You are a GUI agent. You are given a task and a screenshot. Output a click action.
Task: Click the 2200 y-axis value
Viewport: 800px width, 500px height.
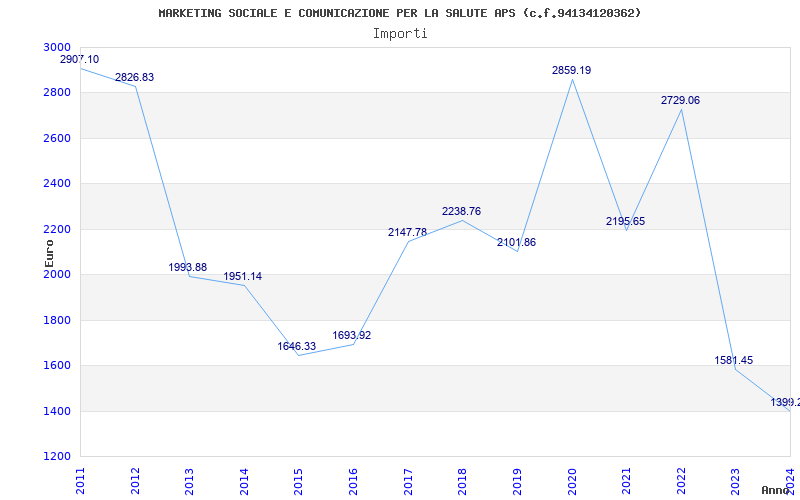(57, 229)
